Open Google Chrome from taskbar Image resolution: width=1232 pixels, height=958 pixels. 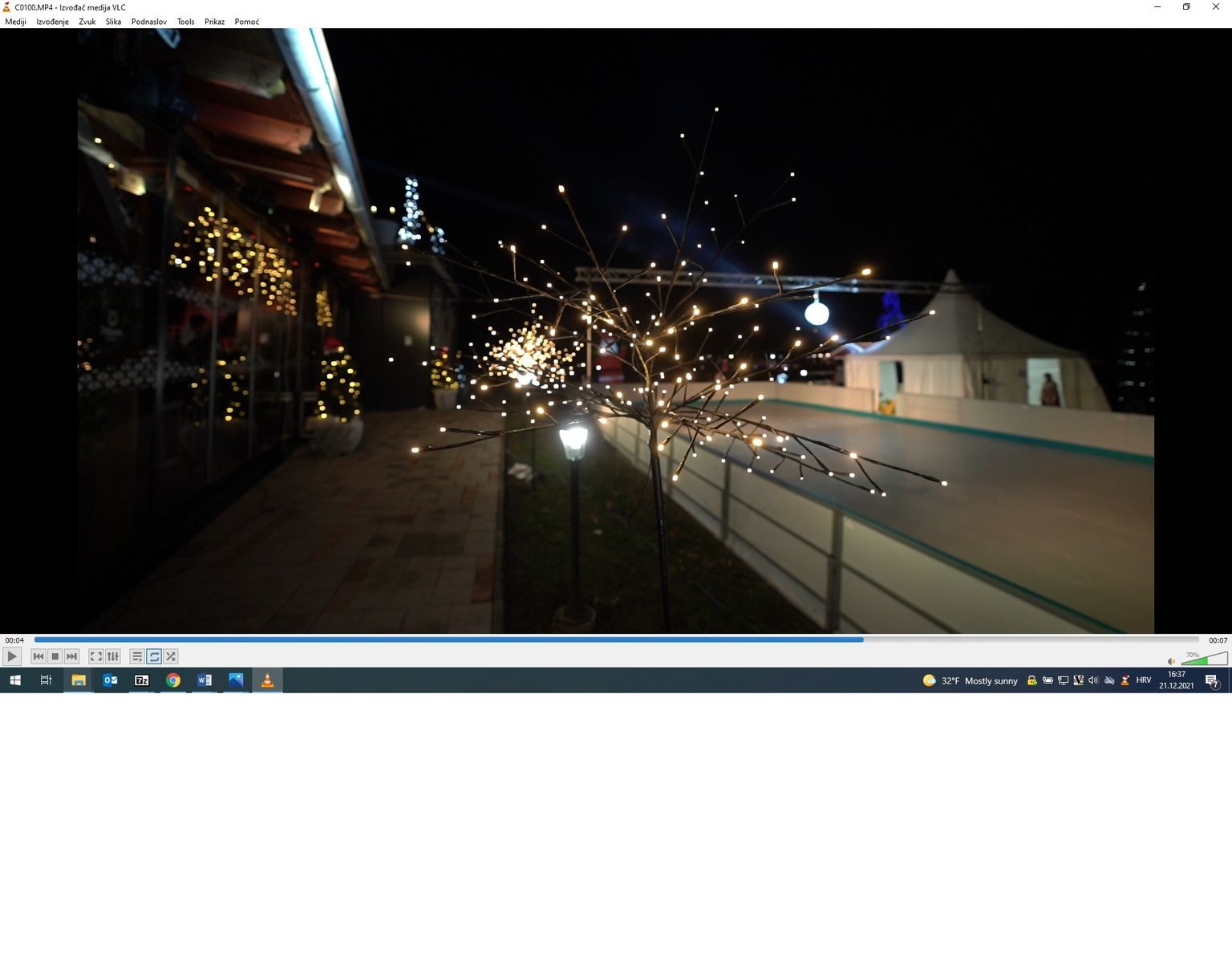pos(173,680)
